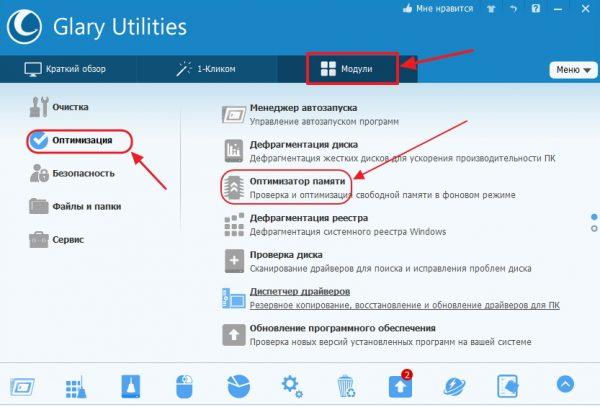
Task: Expand bottom toolbar with up chevron
Action: click(x=566, y=384)
